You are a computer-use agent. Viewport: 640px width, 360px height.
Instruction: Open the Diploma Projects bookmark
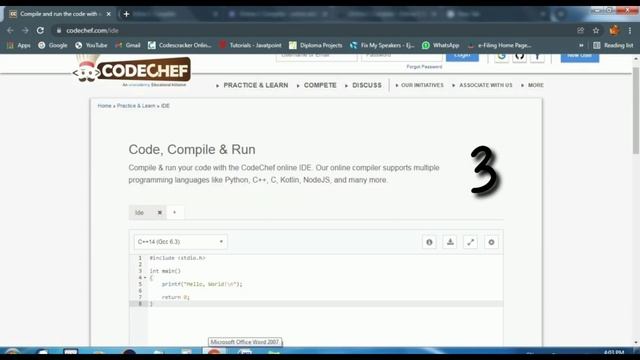[x=316, y=45]
